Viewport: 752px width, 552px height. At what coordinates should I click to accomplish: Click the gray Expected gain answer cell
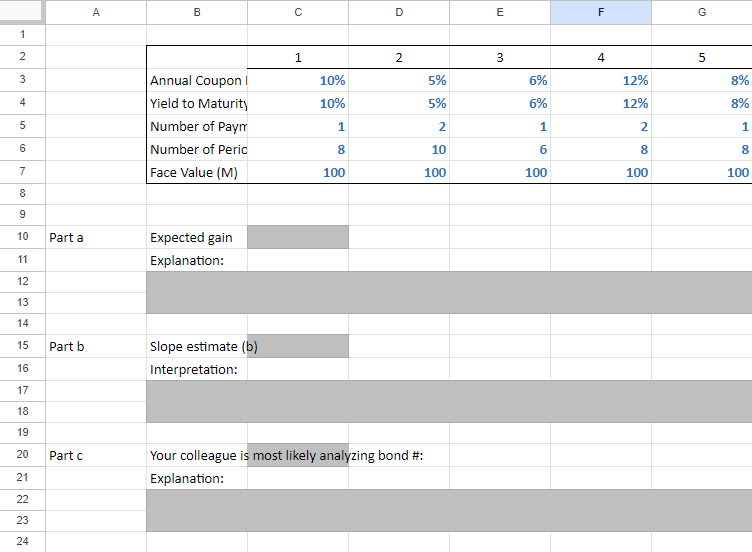pyautogui.click(x=298, y=237)
